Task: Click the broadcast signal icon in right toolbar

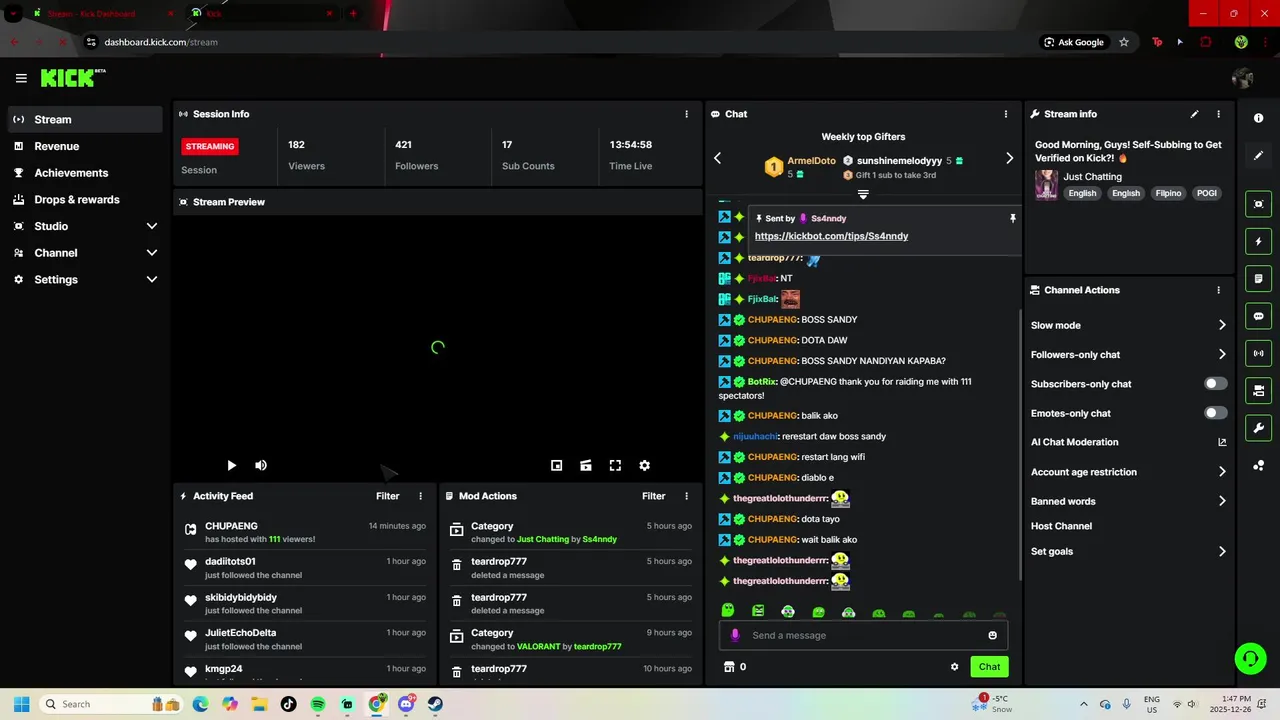Action: 1258,353
